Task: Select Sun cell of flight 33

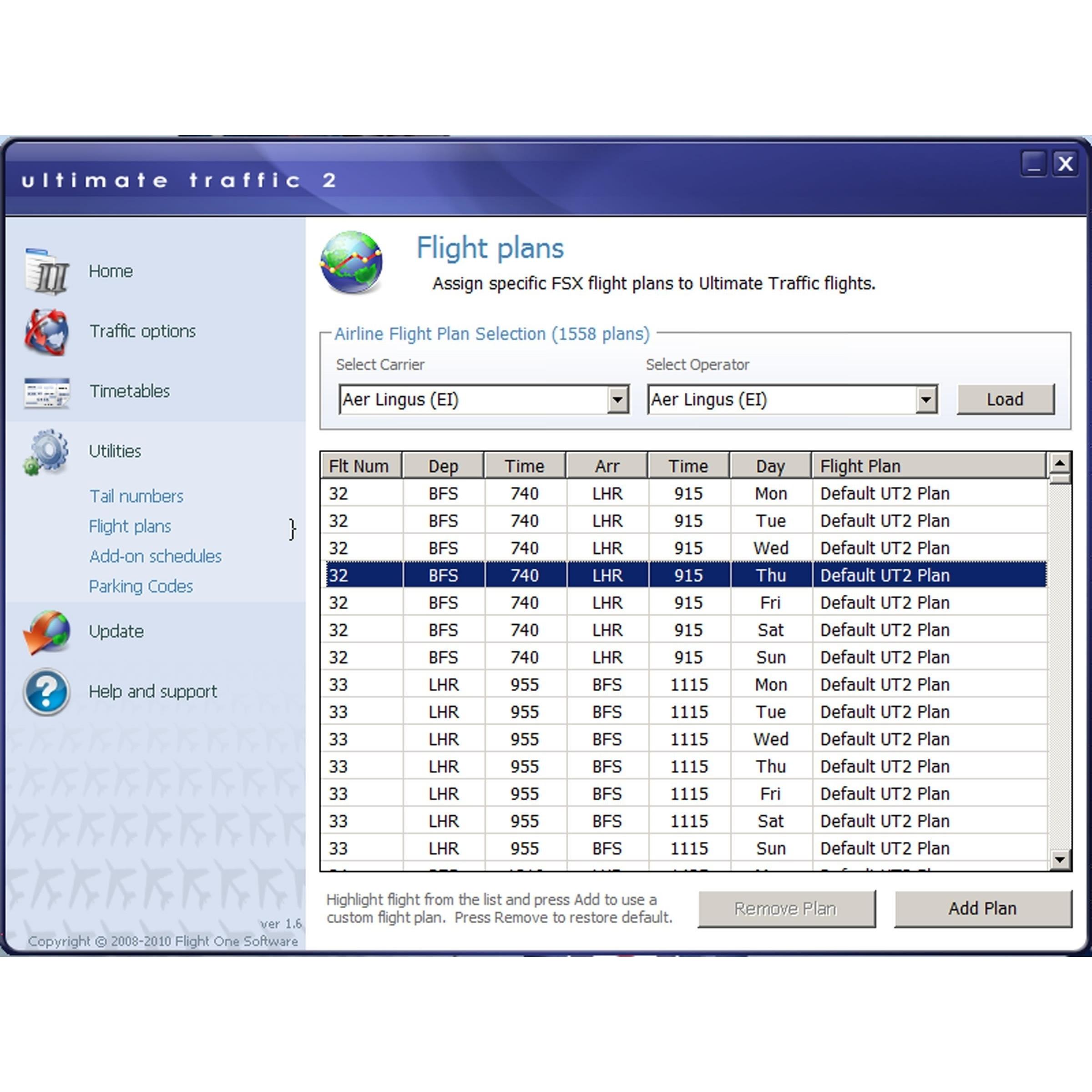Action: [771, 849]
